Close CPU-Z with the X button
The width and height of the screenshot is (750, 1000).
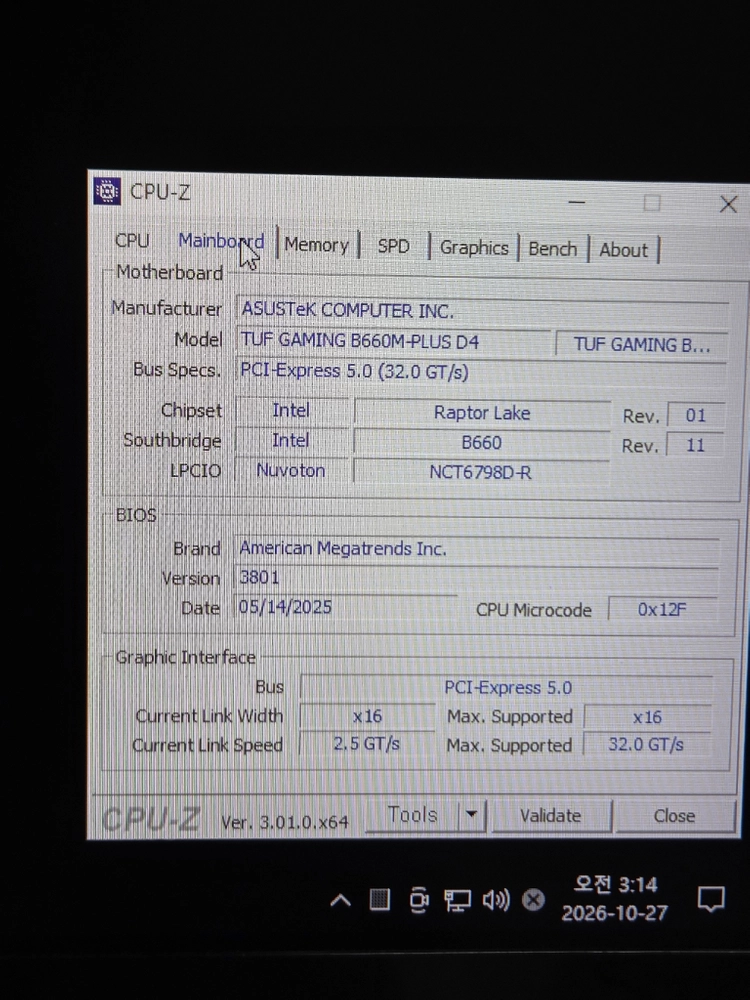coord(728,204)
